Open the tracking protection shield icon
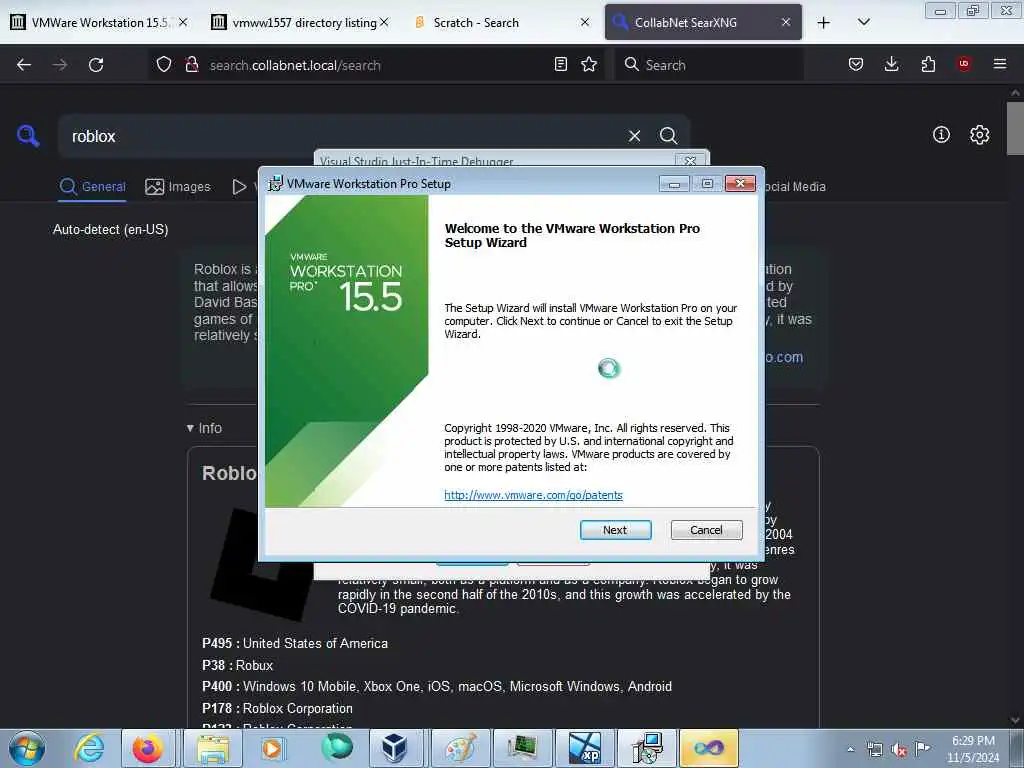 coord(164,65)
